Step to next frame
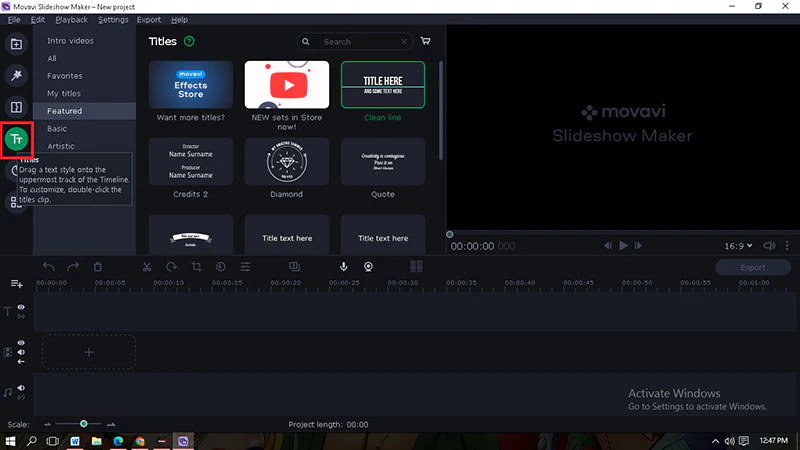Image resolution: width=800 pixels, height=450 pixels. (638, 246)
